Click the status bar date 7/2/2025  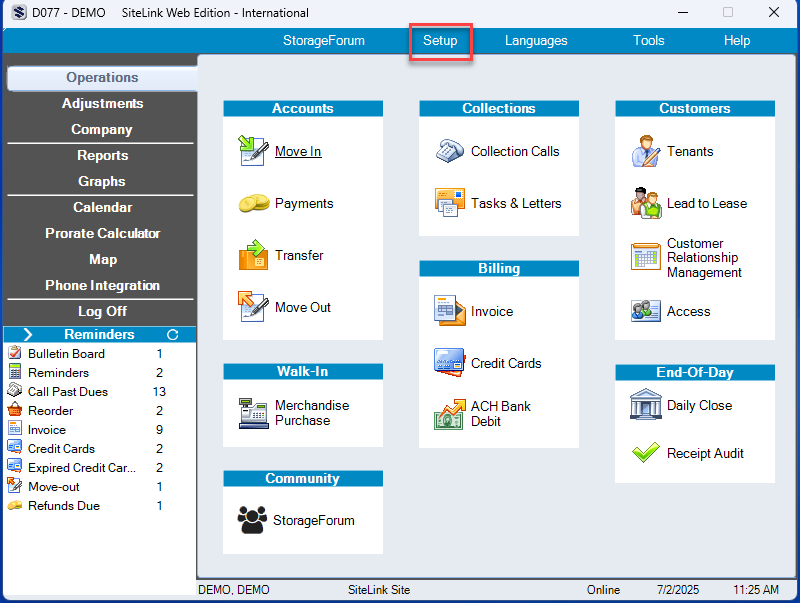678,590
